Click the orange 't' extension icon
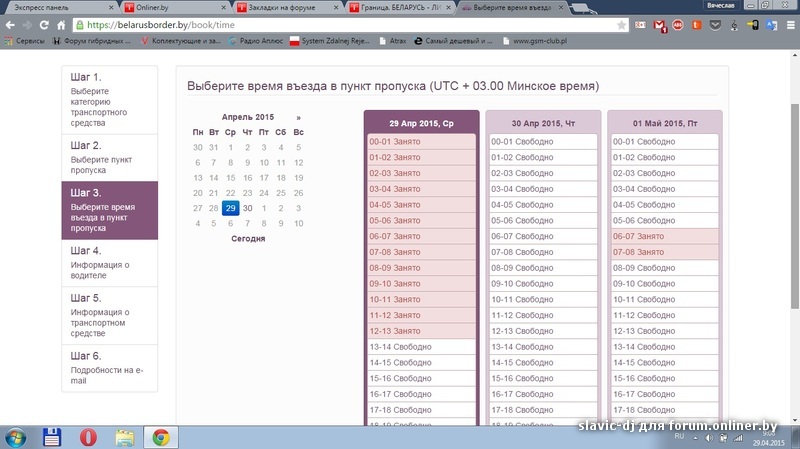The height and width of the screenshot is (449, 800). click(x=696, y=25)
